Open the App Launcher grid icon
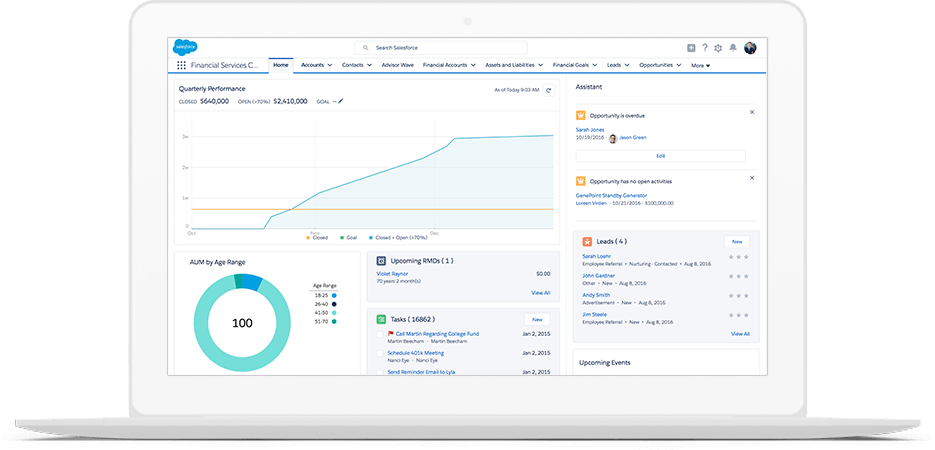935x450 pixels. click(181, 65)
